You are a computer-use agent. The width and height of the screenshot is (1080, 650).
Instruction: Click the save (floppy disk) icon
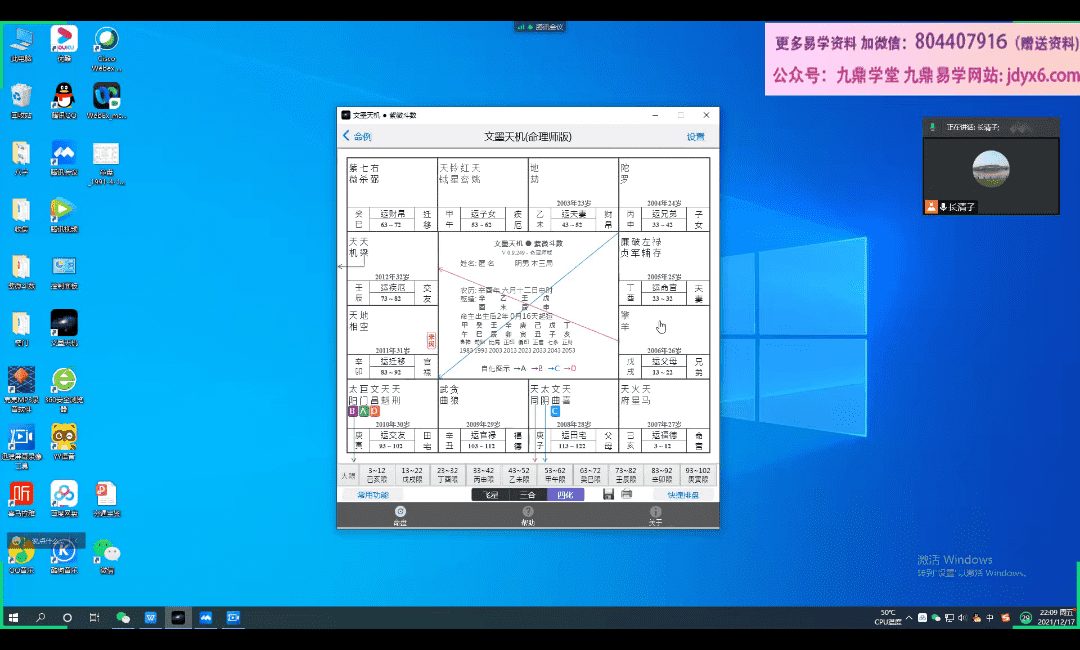tap(608, 494)
